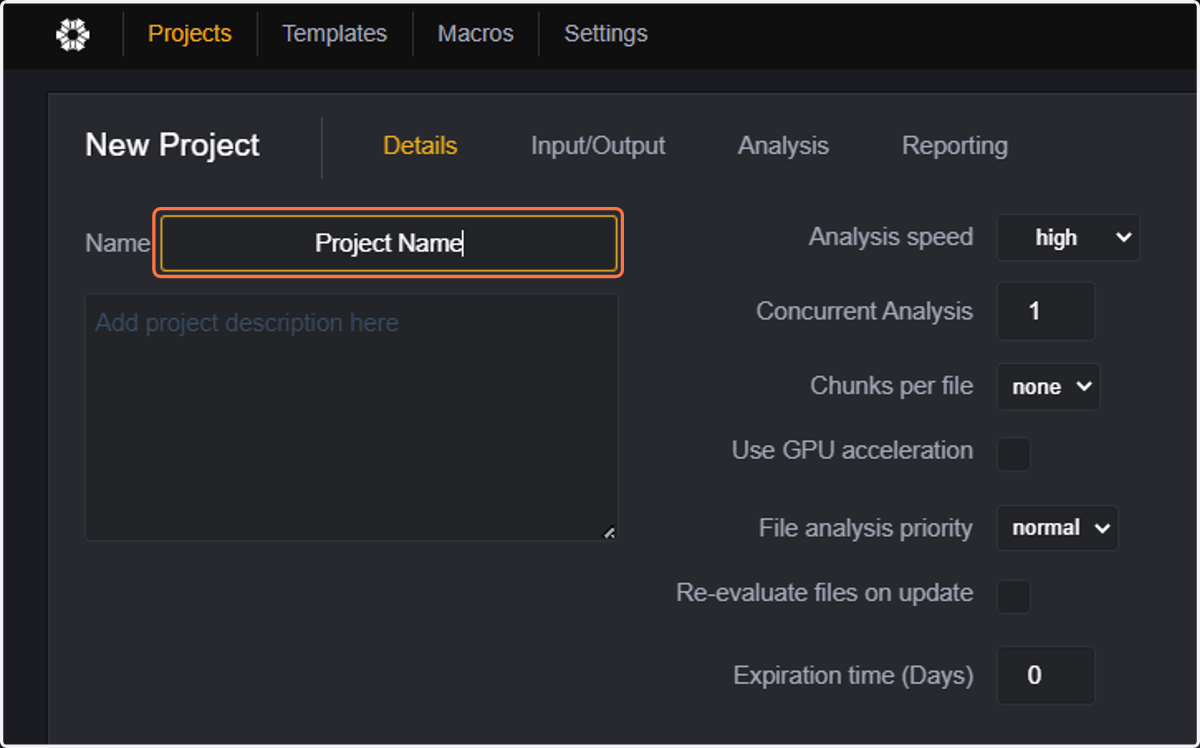Enable Use GPU acceleration checkbox

(x=1014, y=454)
